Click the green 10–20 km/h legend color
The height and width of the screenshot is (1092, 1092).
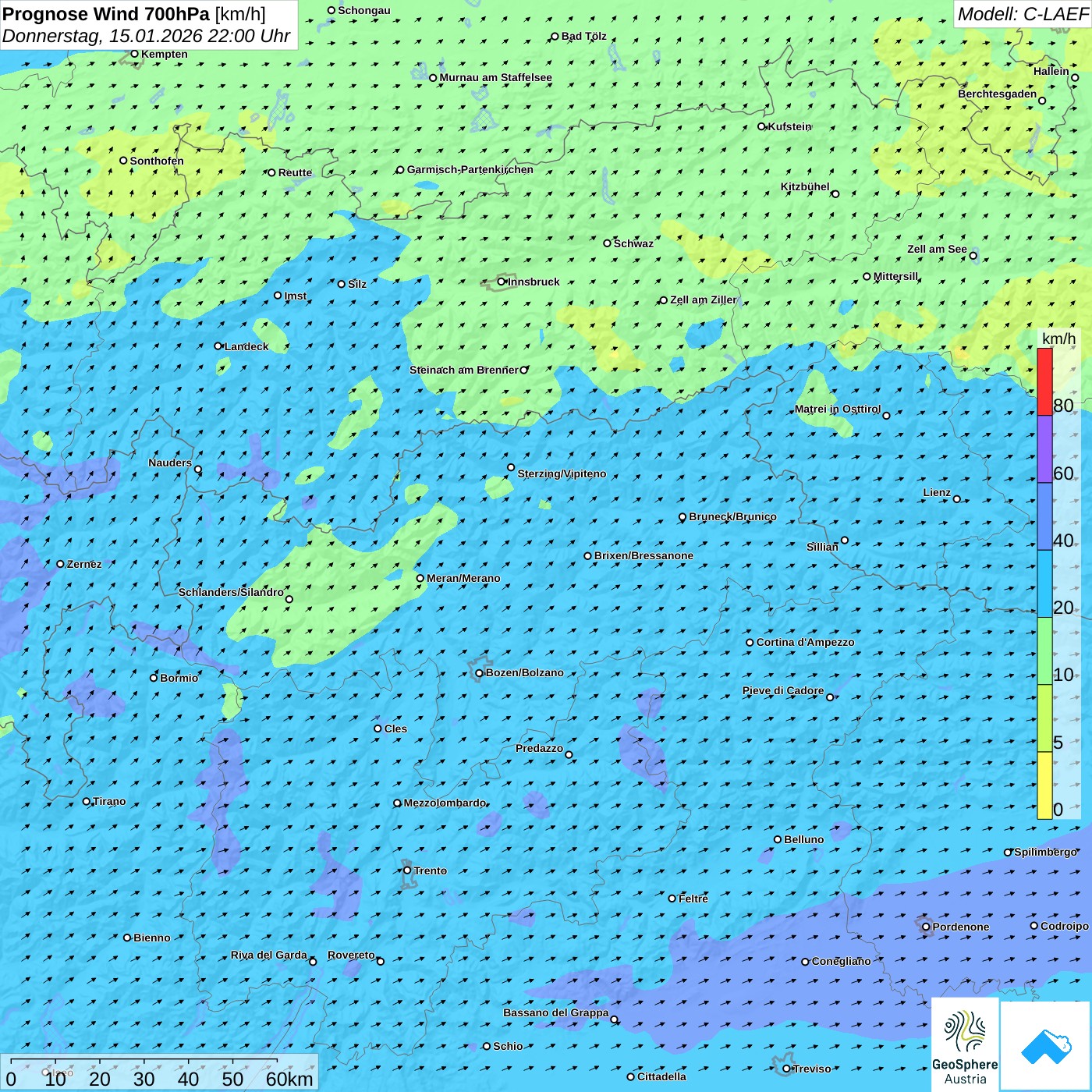click(1044, 651)
